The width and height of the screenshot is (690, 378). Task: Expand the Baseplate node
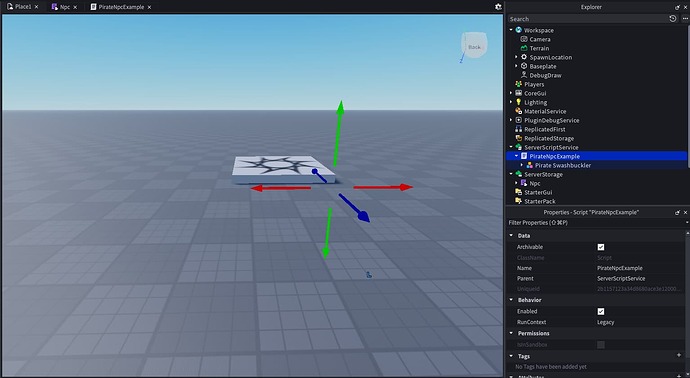click(x=517, y=66)
